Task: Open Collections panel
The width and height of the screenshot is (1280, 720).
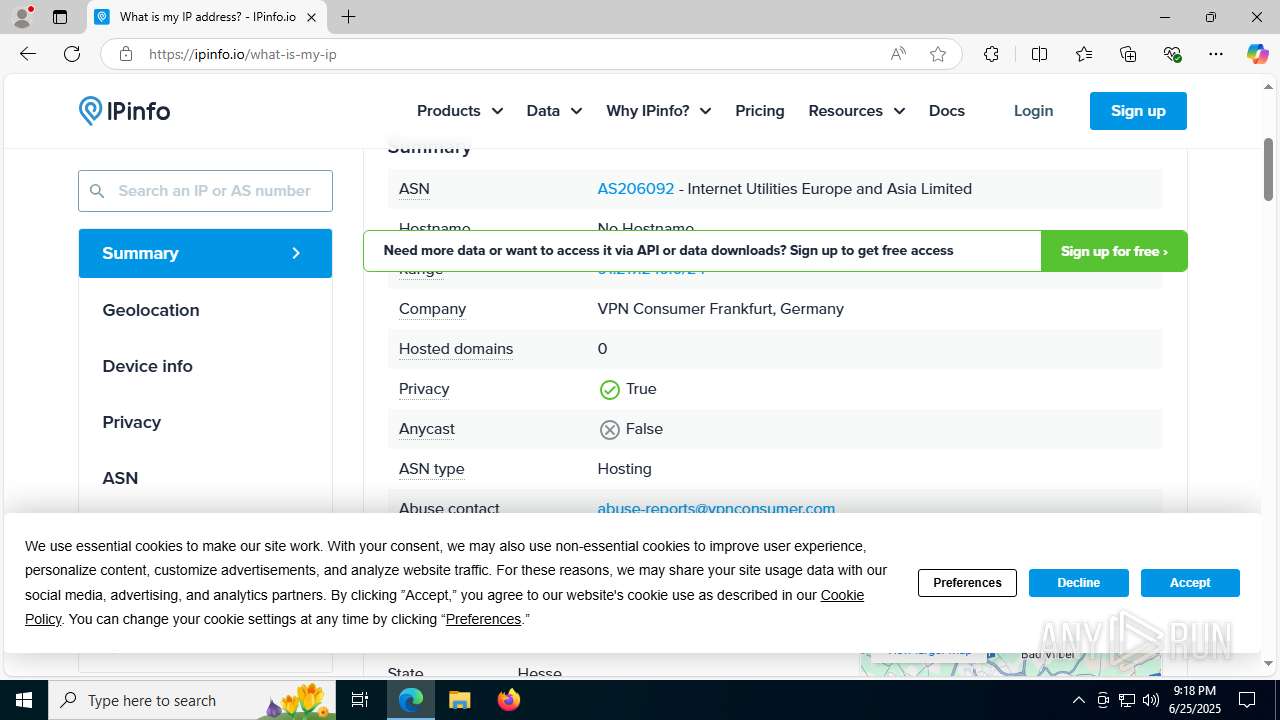Action: [1128, 54]
